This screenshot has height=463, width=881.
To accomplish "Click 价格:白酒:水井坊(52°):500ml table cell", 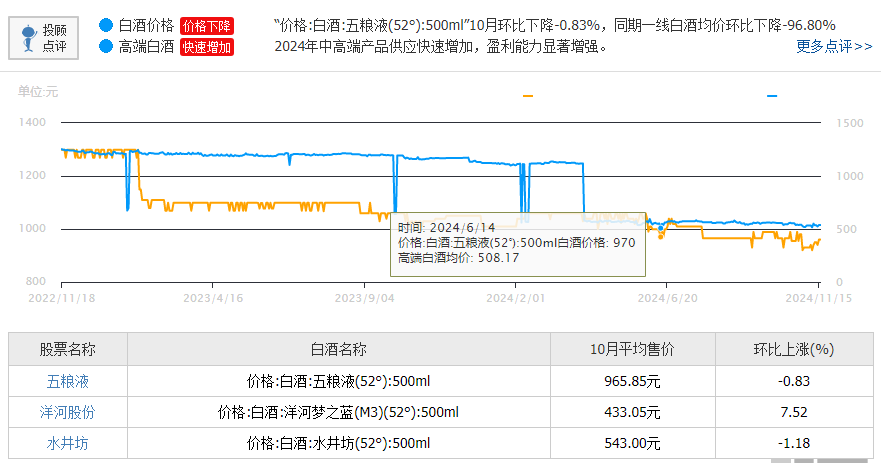I will pos(339,443).
